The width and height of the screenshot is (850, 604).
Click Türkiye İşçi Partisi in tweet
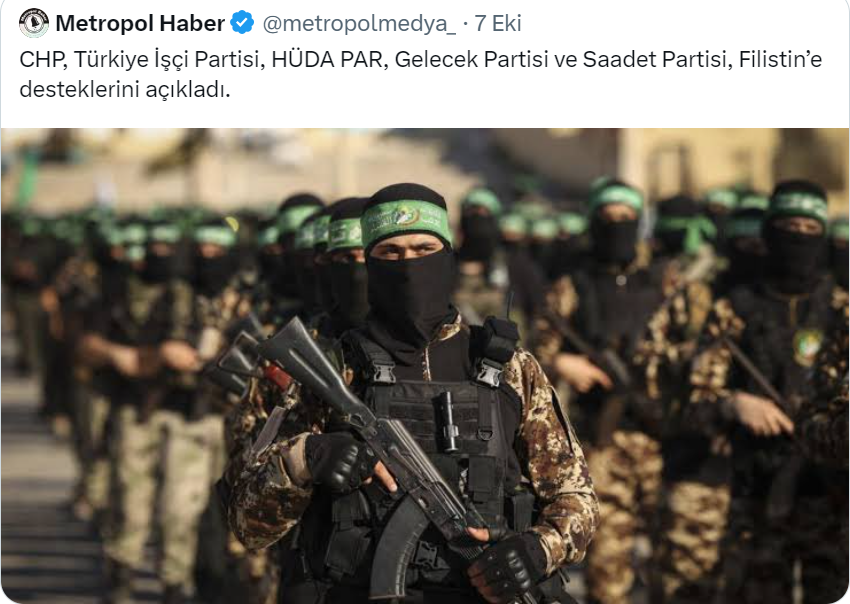[x=168, y=59]
